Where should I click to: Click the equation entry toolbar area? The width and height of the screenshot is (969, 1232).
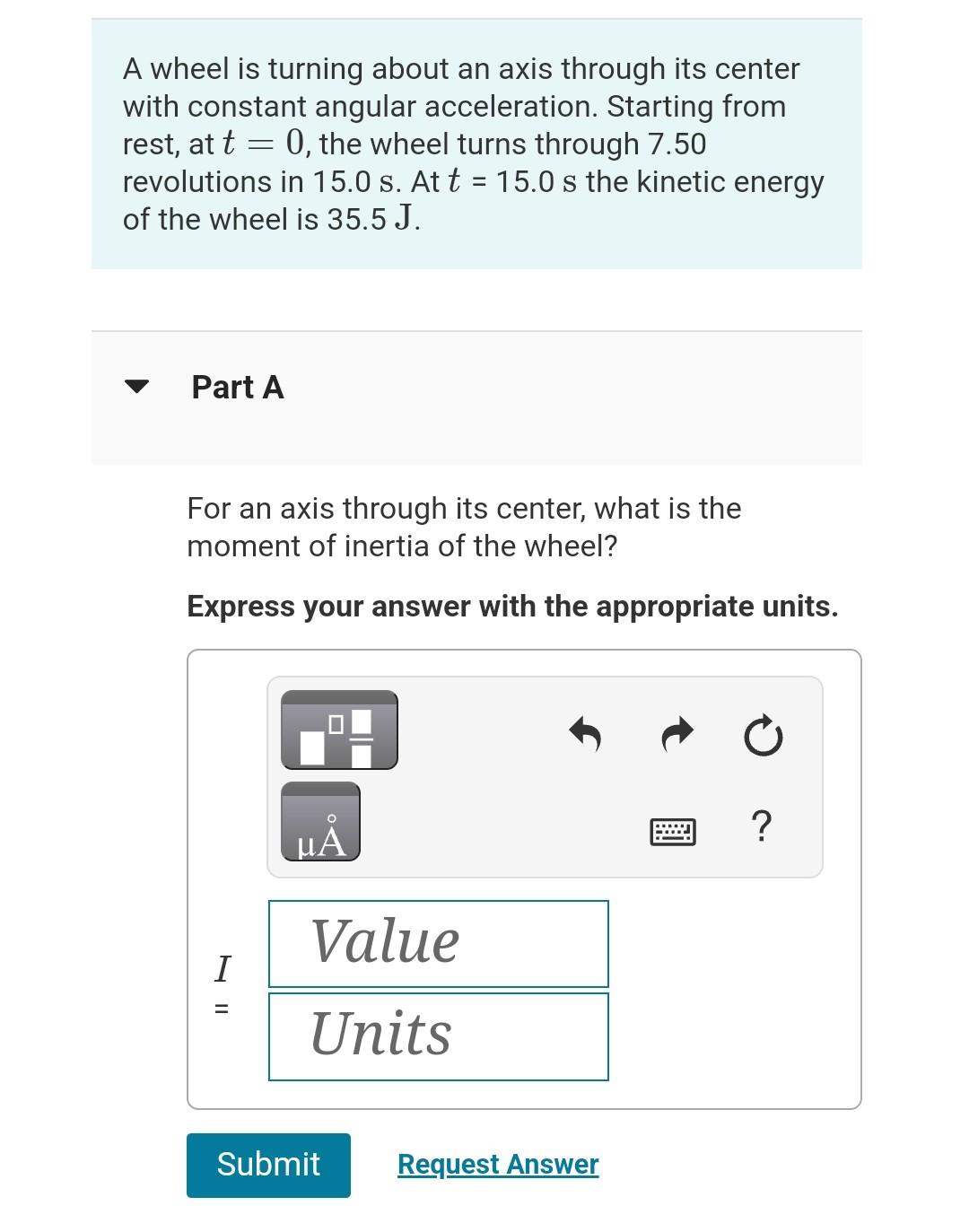(x=545, y=777)
